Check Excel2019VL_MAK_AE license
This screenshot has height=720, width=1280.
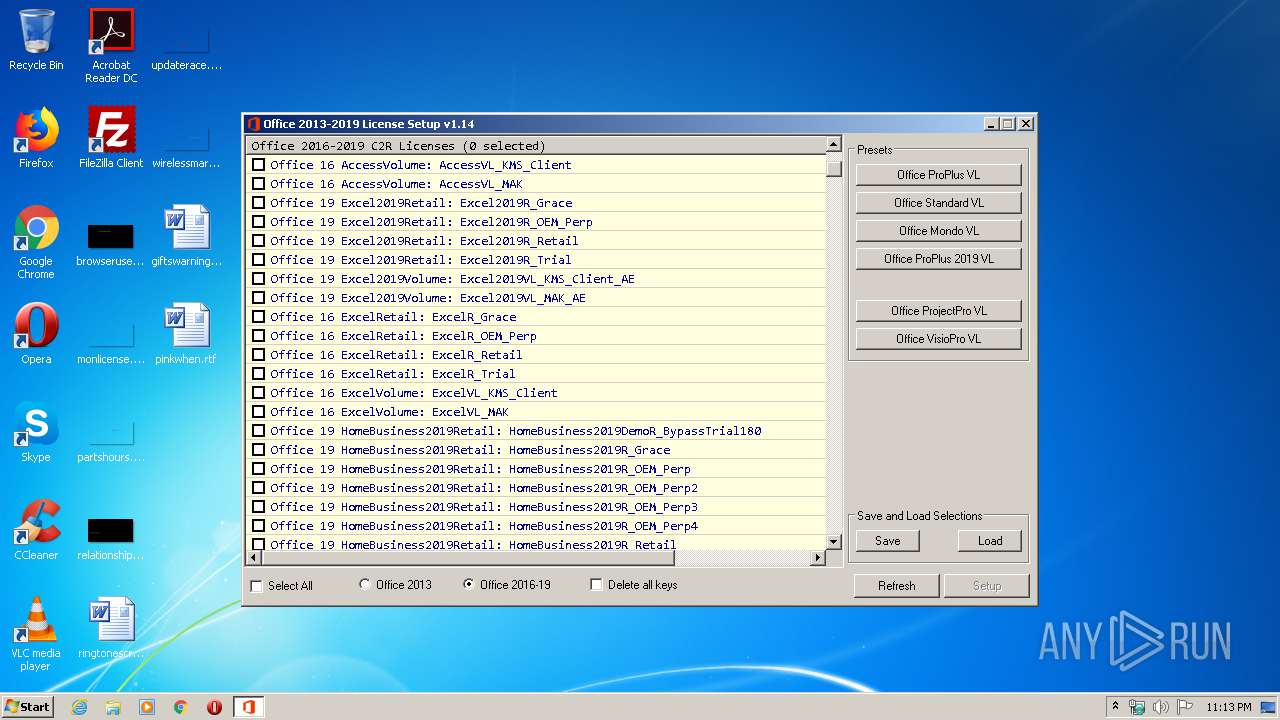pos(259,298)
